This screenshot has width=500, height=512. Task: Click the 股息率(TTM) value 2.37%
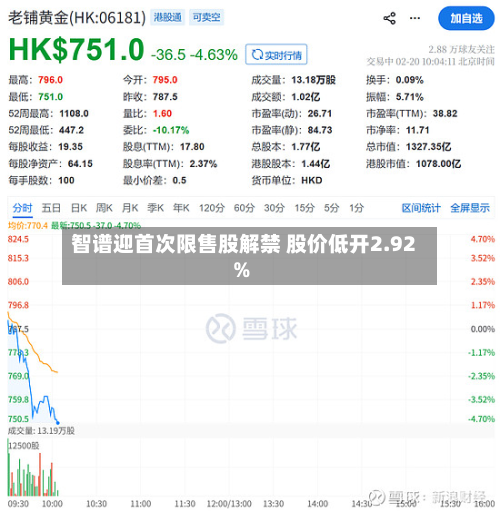pos(203,164)
